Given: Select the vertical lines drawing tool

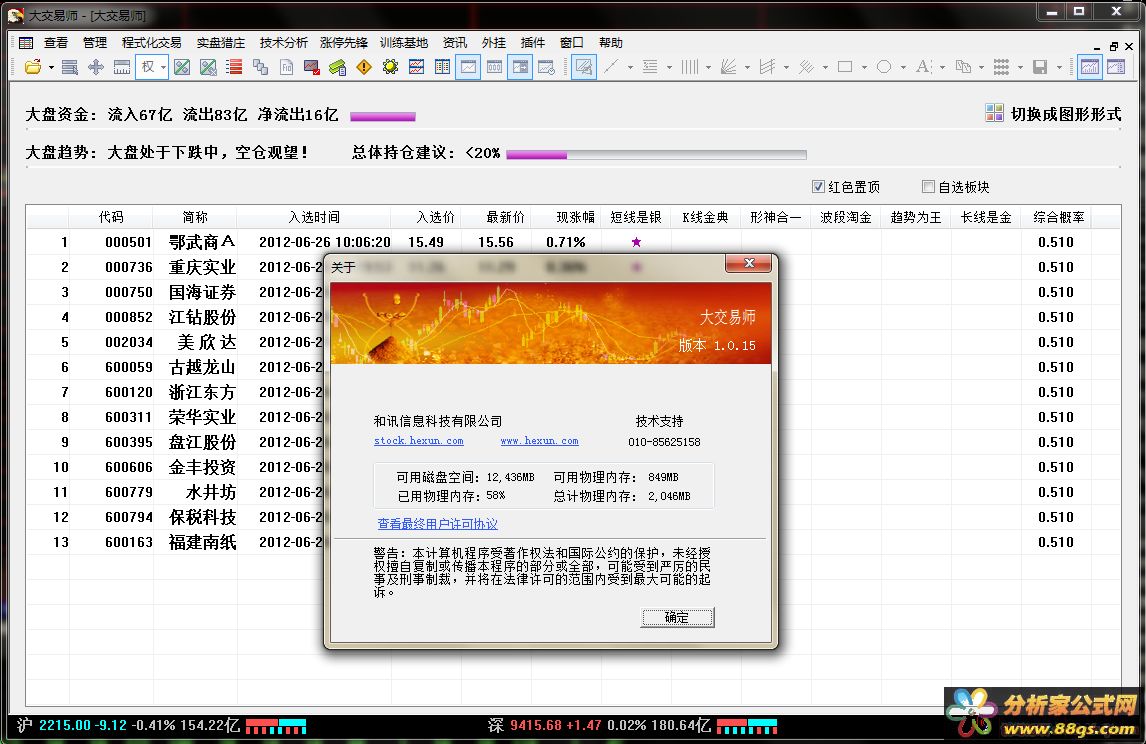Looking at the screenshot, I should [x=689, y=67].
